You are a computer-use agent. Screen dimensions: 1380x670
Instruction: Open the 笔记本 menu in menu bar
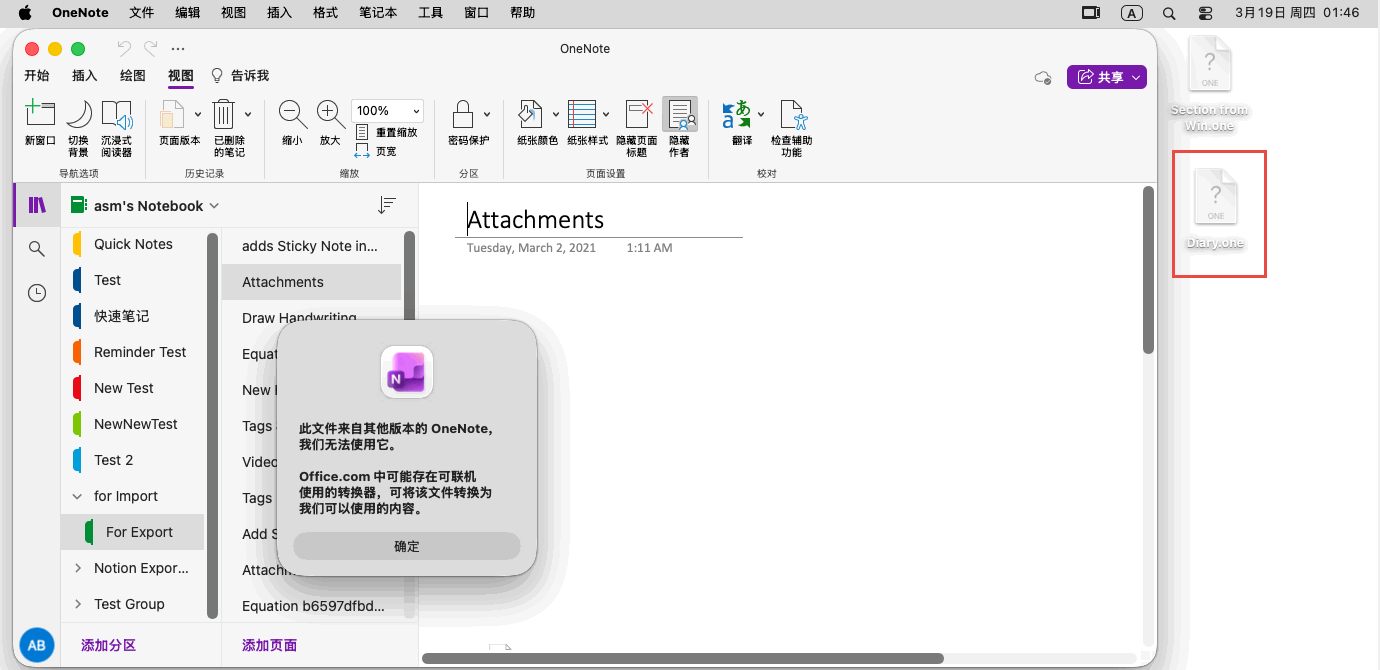(x=378, y=13)
